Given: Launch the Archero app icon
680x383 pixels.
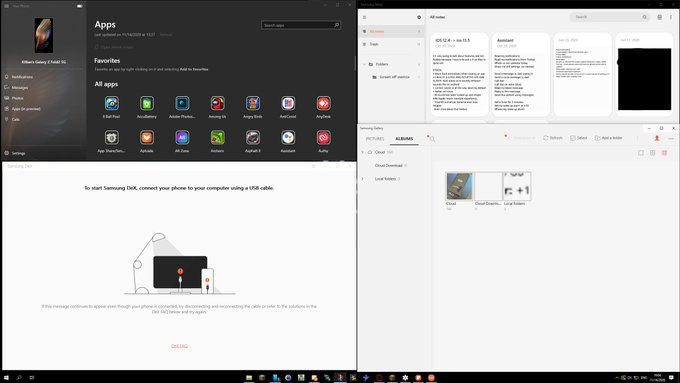Looking at the screenshot, I should click(x=217, y=137).
